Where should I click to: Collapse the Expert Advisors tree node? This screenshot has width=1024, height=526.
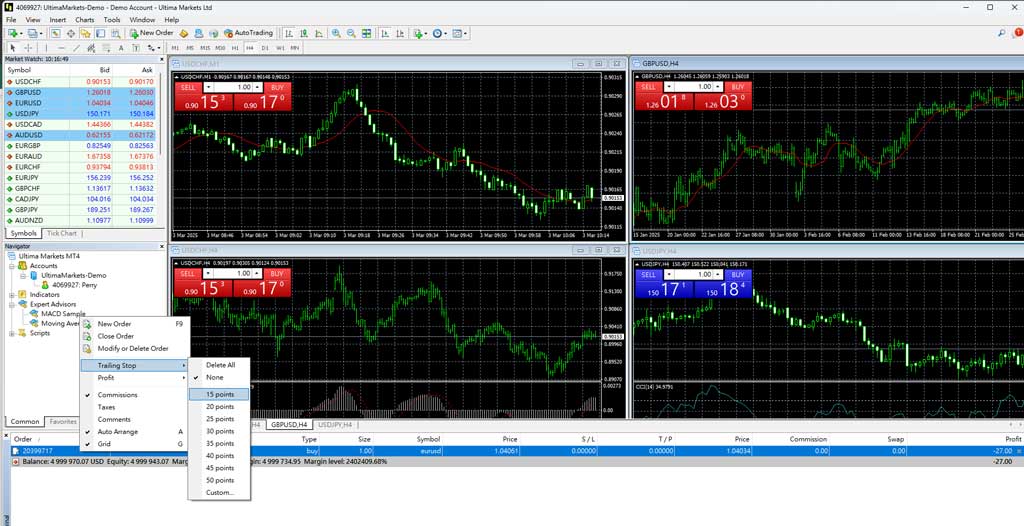[12, 304]
